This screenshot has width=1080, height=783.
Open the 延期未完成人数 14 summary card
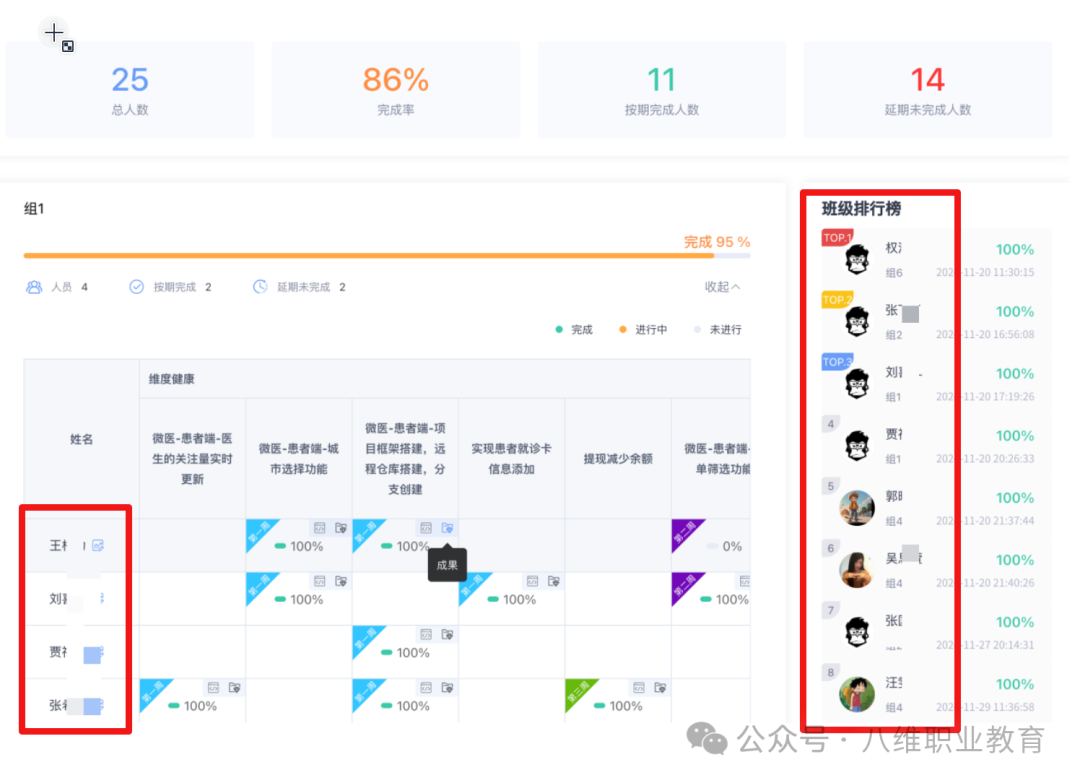pos(927,90)
